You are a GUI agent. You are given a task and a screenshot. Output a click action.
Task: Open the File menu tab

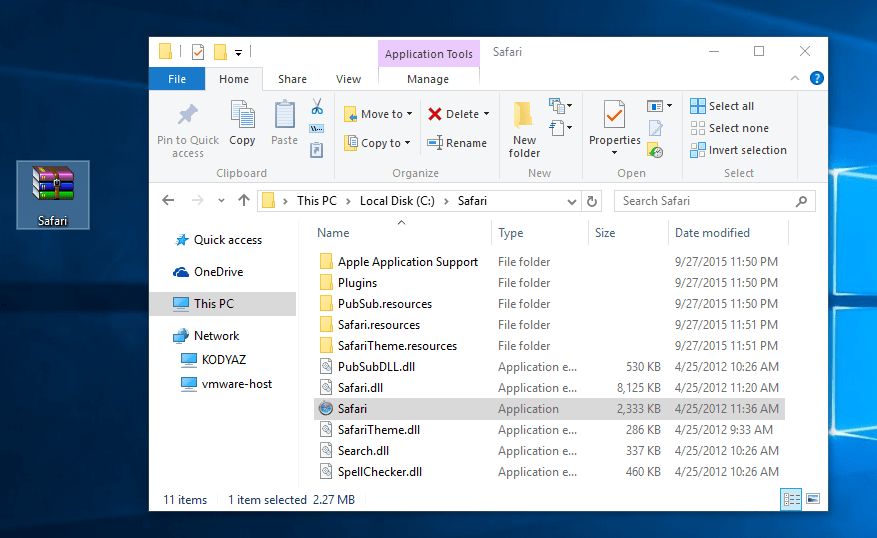pos(177,79)
